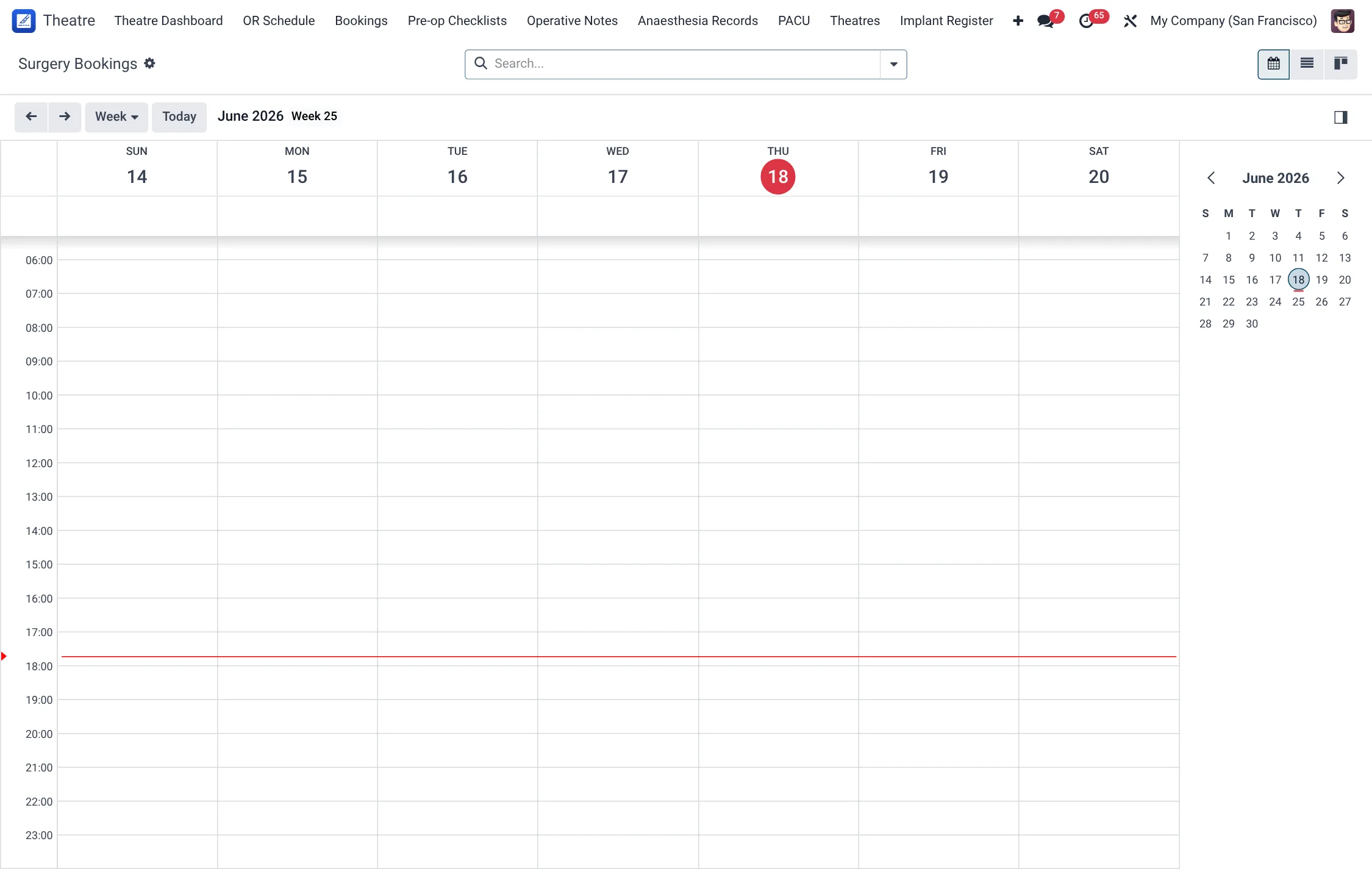Screen dimensions: 1372x869
Task: Toggle the calendar side panel
Action: click(1340, 117)
